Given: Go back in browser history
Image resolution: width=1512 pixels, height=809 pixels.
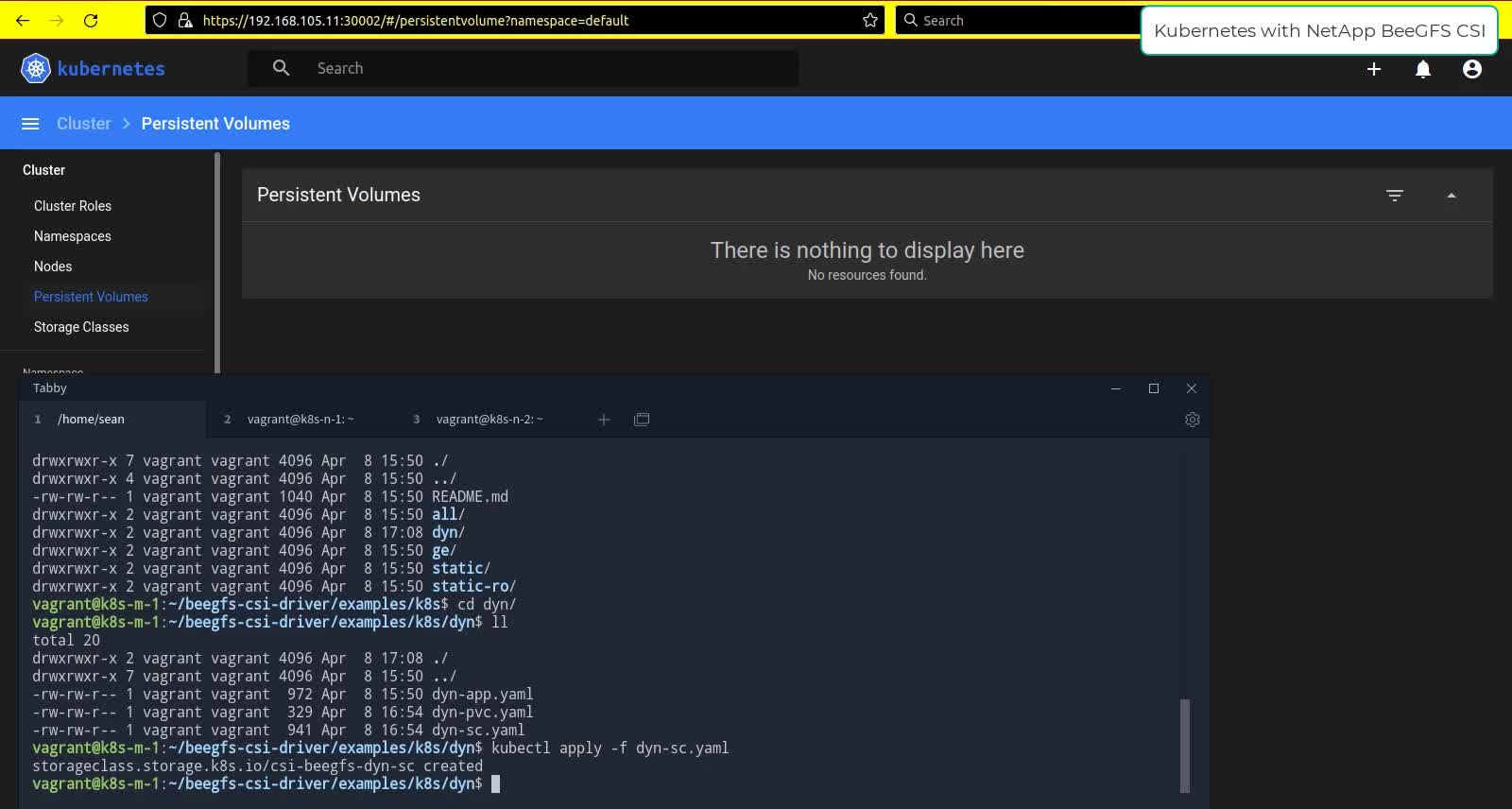Looking at the screenshot, I should click(23, 20).
